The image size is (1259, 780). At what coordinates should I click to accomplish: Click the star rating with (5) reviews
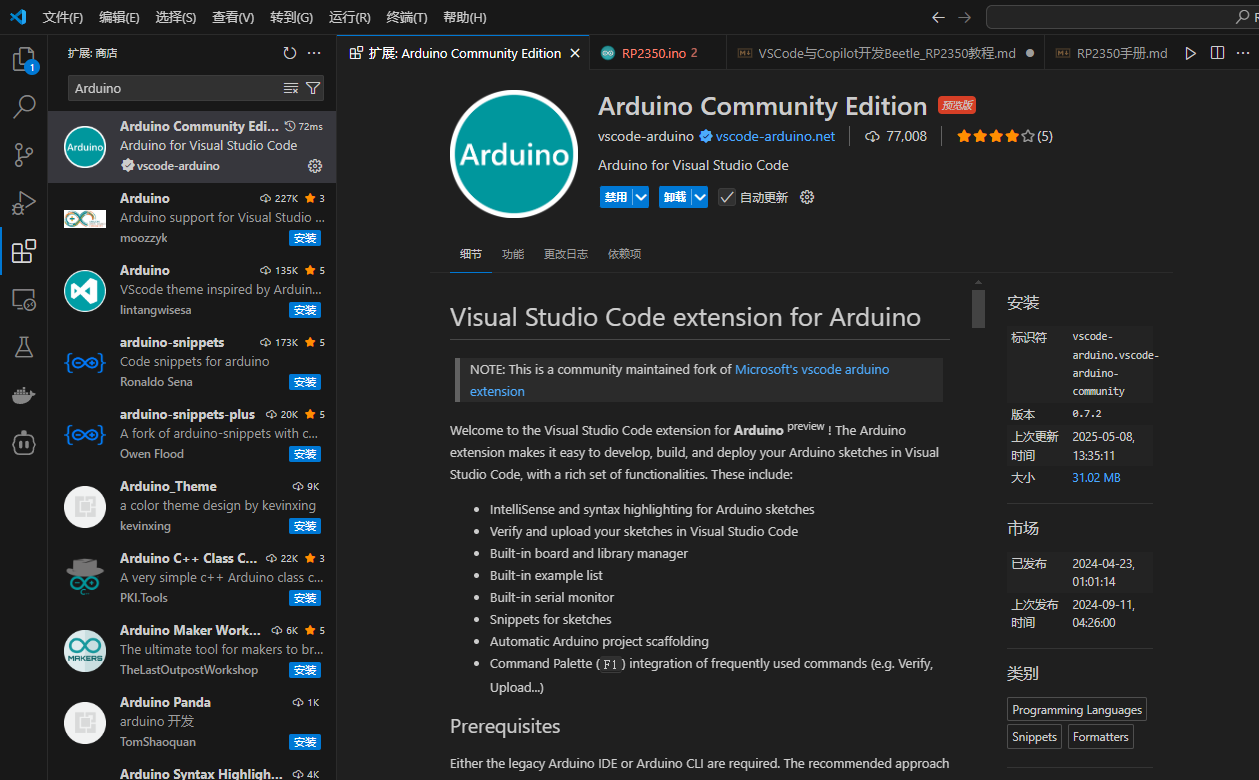(1004, 136)
